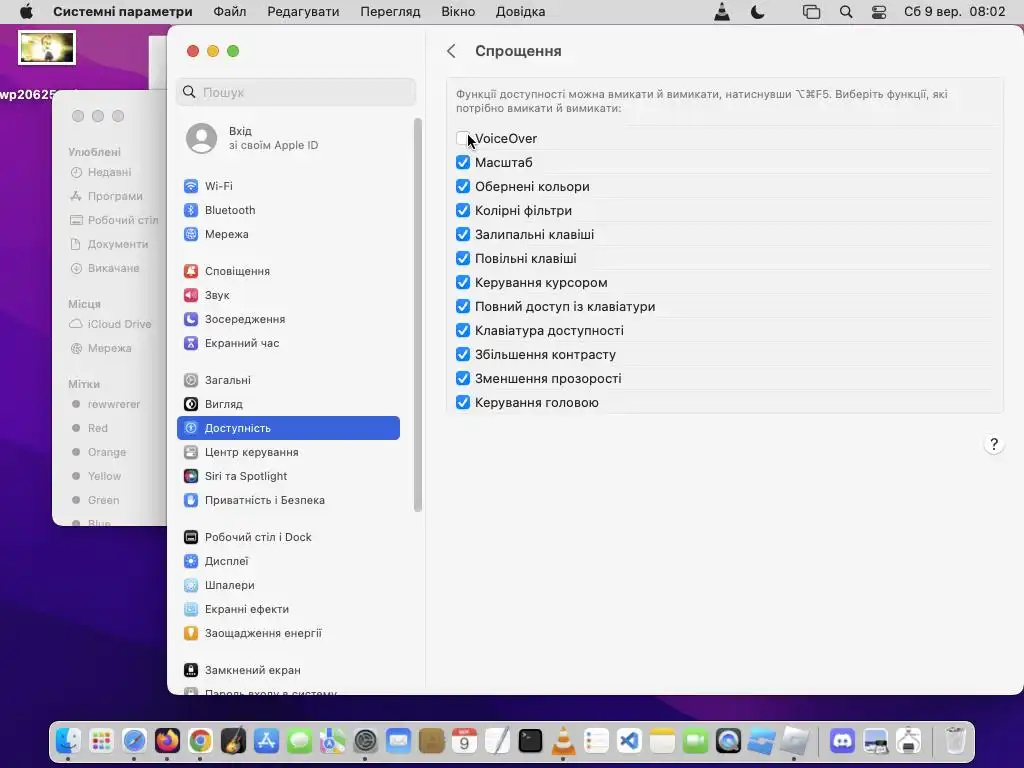This screenshot has width=1024, height=768.
Task: Uncheck Збільшення контрасту checkbox
Action: pos(462,355)
